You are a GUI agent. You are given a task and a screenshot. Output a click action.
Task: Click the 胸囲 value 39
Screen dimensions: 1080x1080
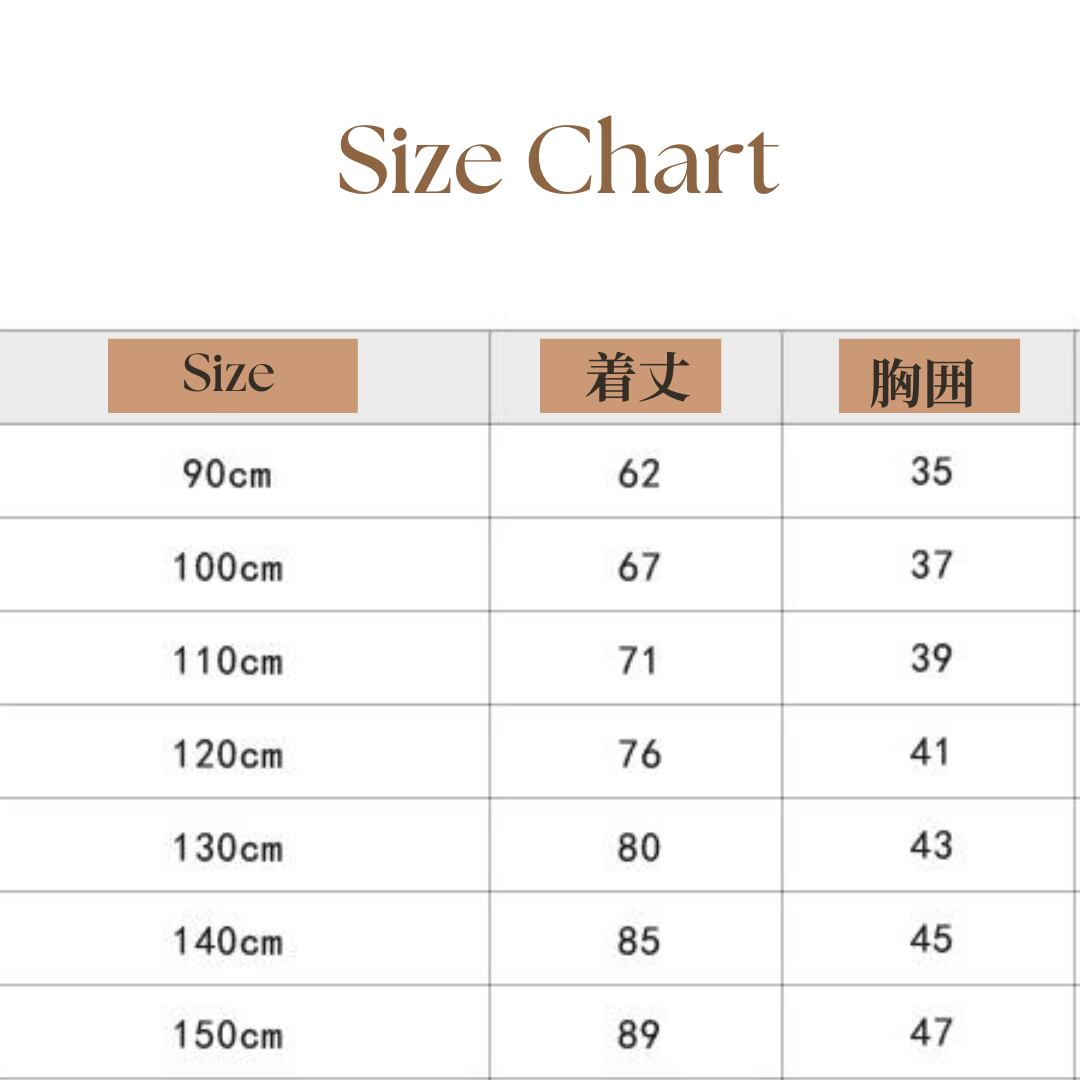[931, 658]
